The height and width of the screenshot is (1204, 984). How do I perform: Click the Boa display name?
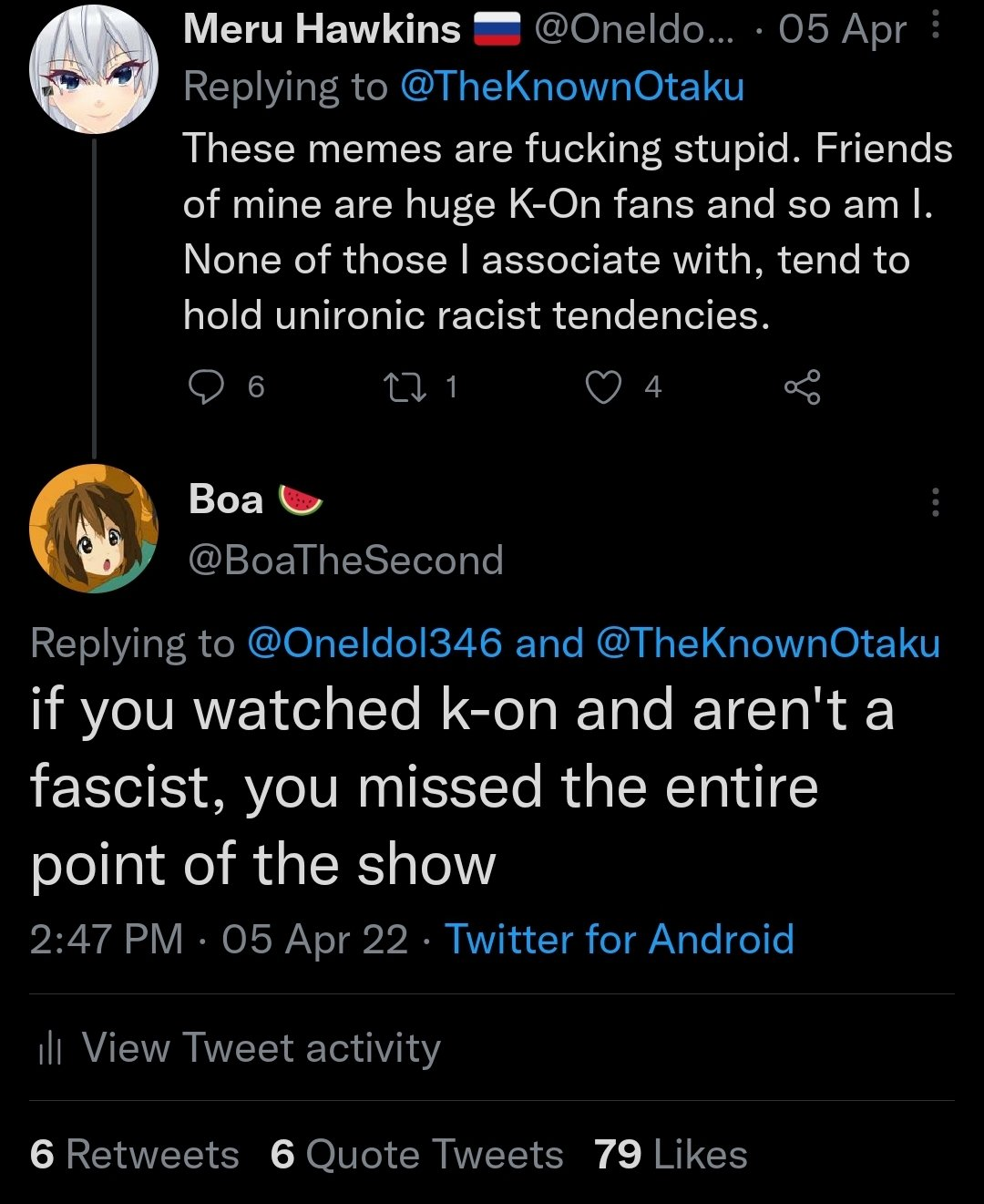pyautogui.click(x=226, y=499)
